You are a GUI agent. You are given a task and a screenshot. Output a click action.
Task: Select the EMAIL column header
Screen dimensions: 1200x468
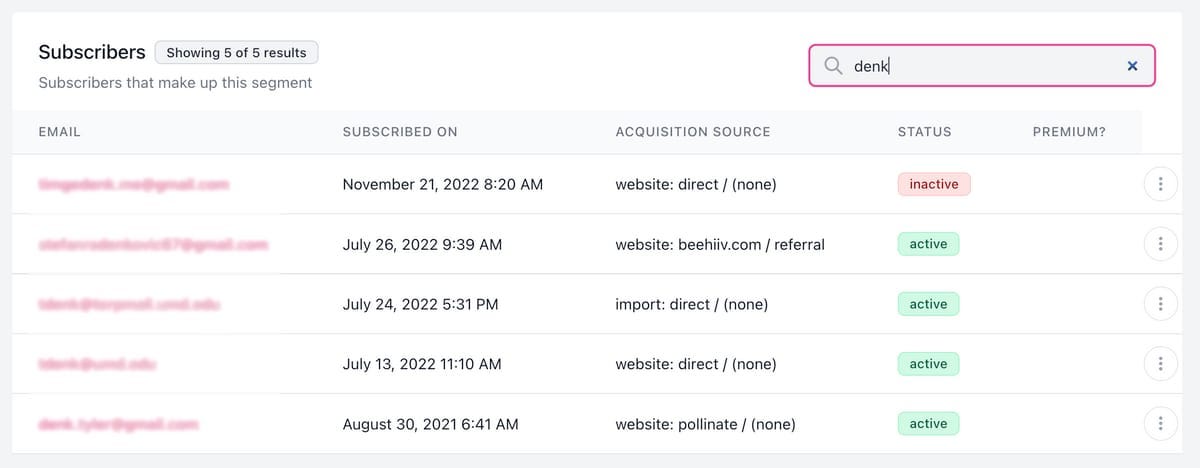pos(59,132)
